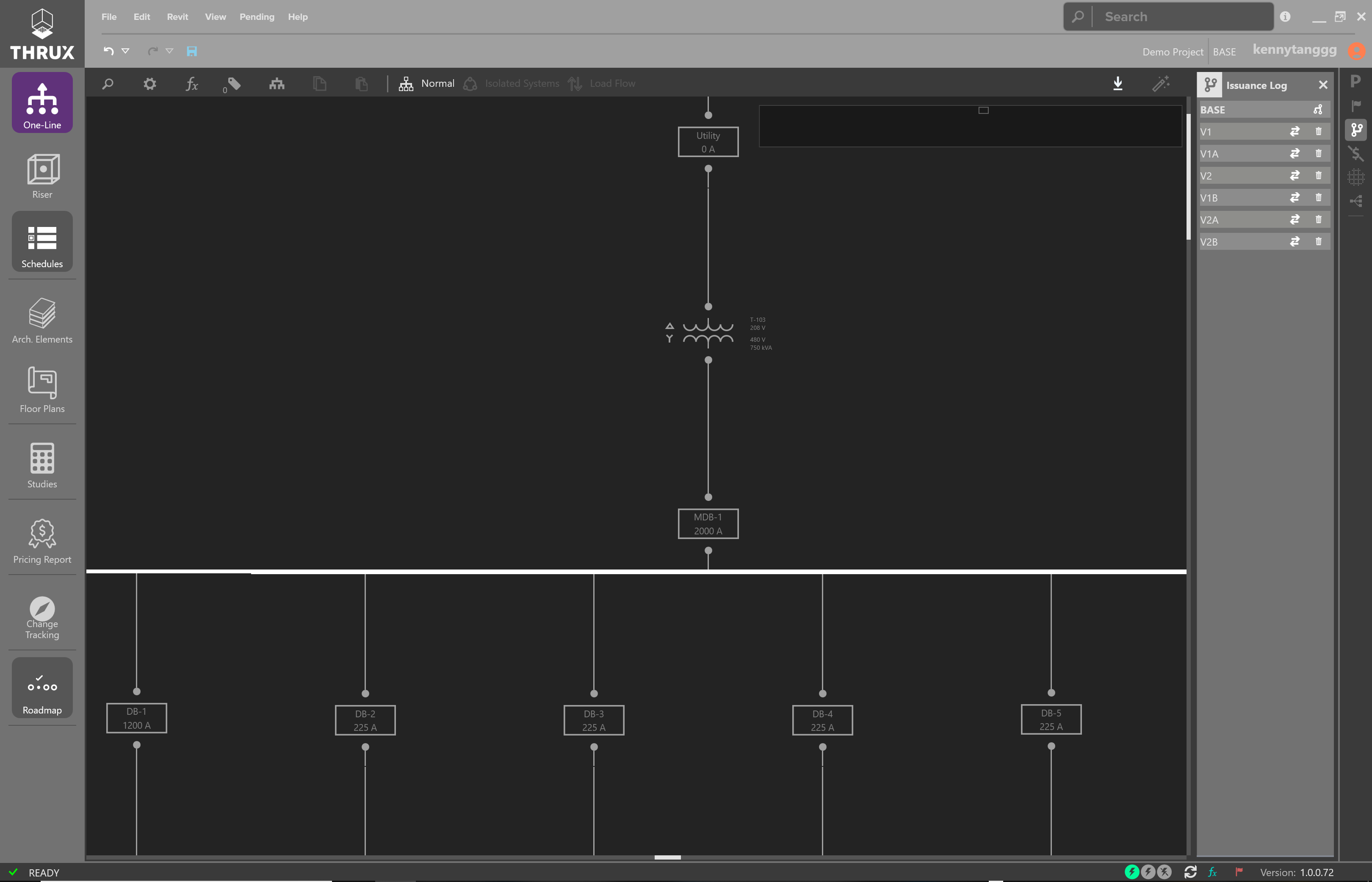Delete issuance V1A with trash icon
Image resolution: width=1372 pixels, height=882 pixels.
pos(1318,153)
